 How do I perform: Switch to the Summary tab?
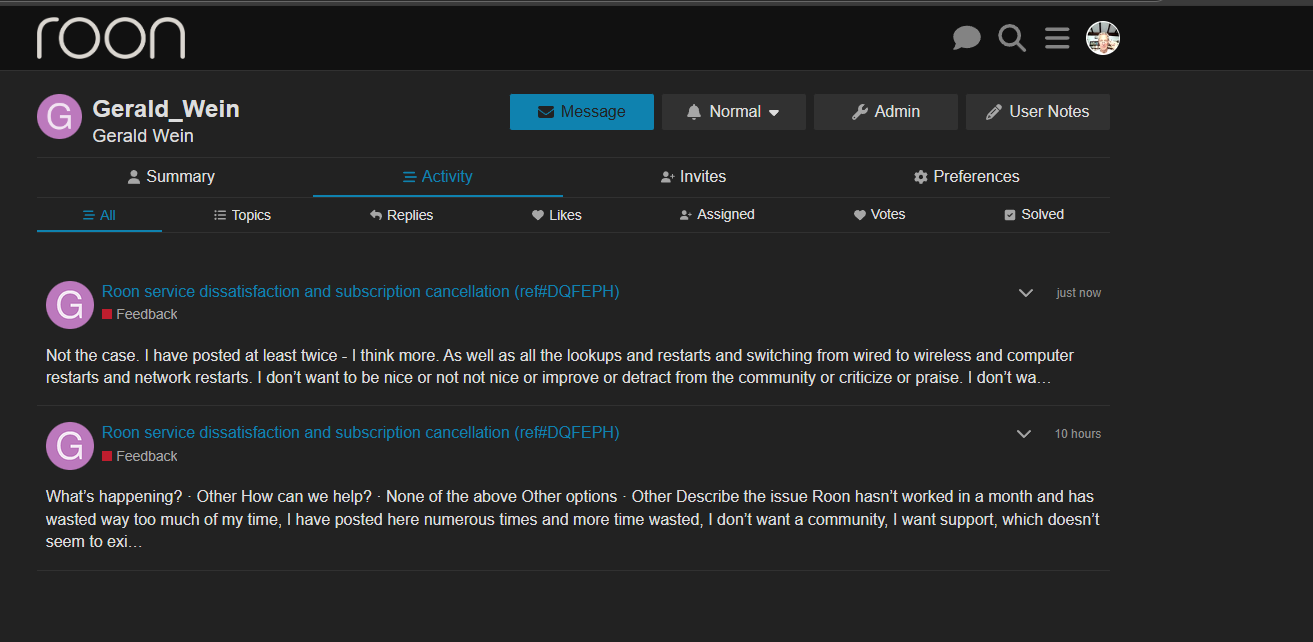[171, 177]
